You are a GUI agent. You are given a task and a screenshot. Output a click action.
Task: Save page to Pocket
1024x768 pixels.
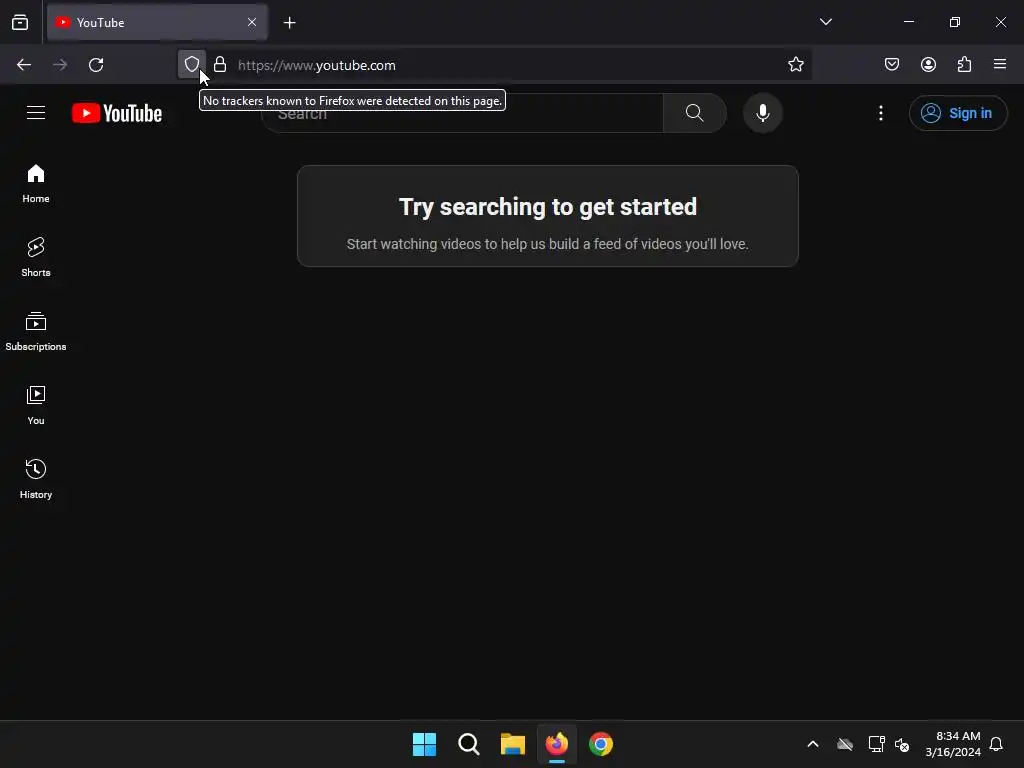point(892,65)
